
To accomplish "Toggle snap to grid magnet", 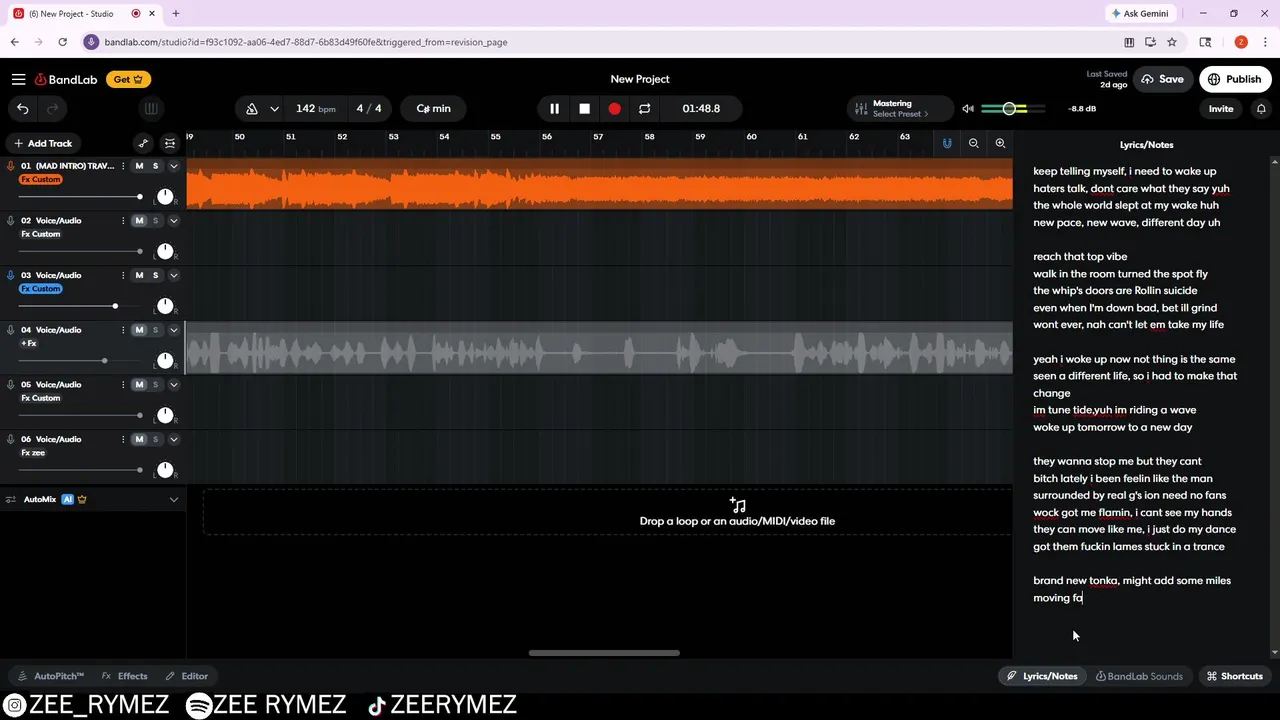I will pos(947,143).
